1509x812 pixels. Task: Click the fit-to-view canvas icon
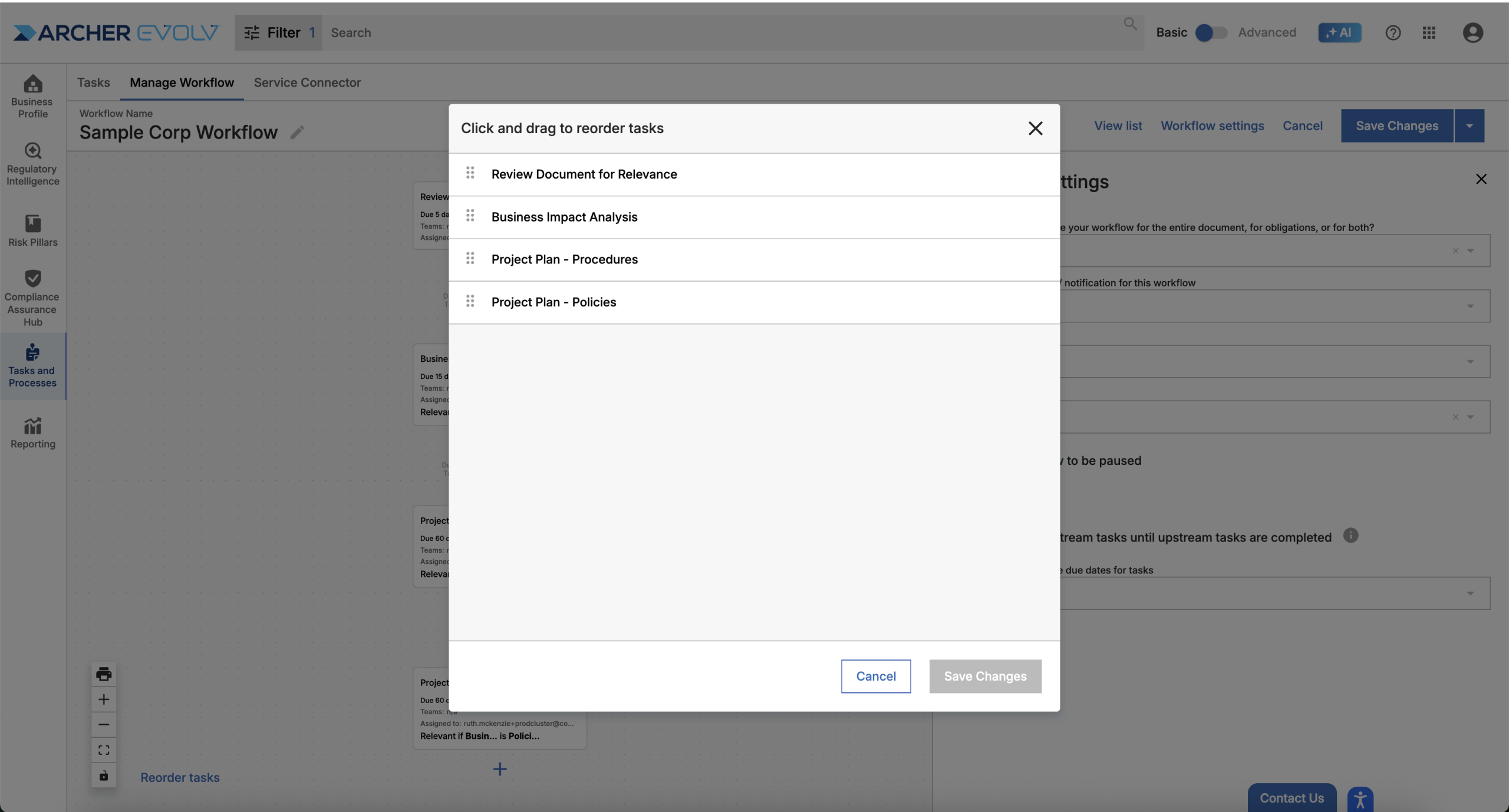point(104,750)
